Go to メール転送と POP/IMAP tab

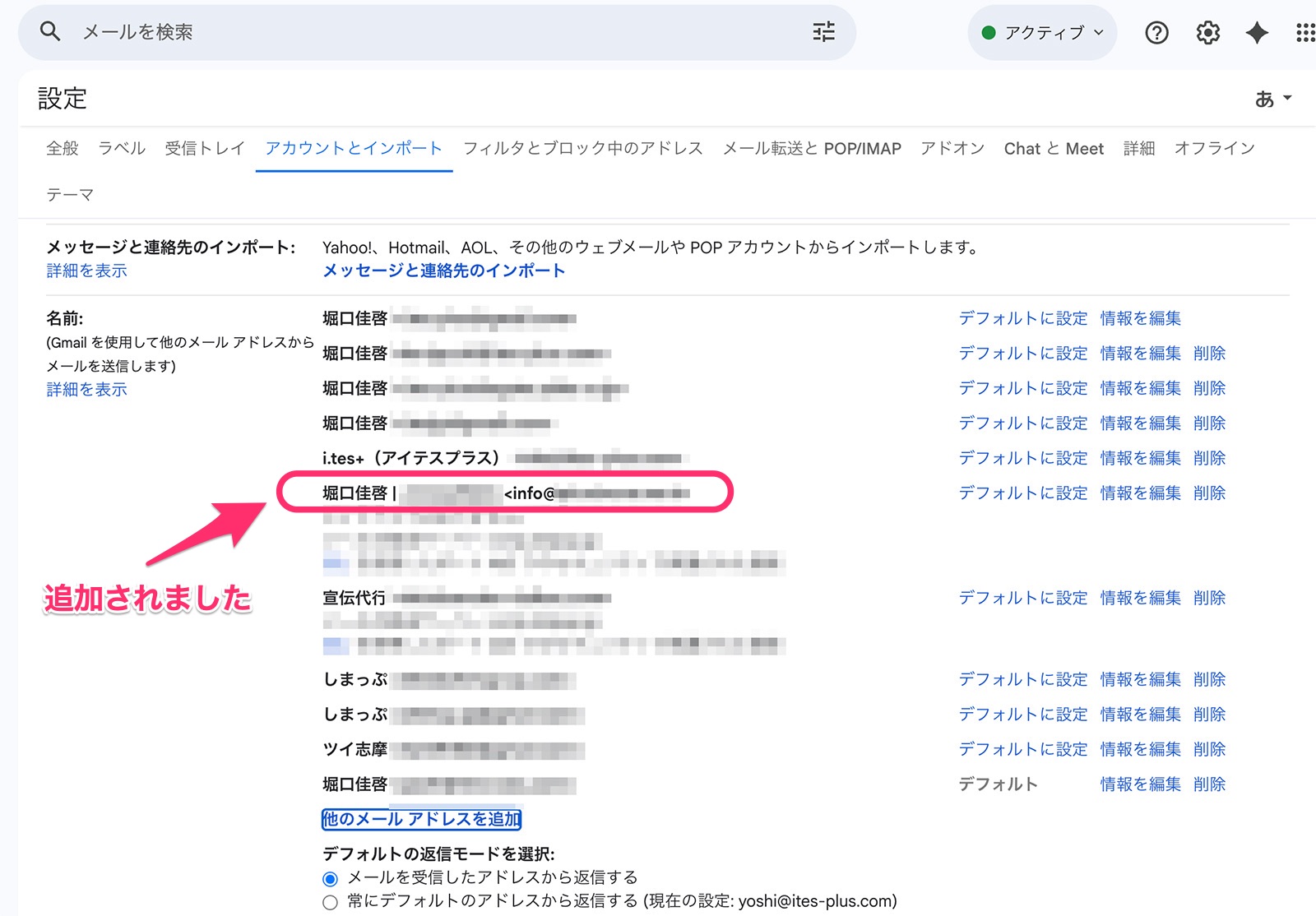812,149
